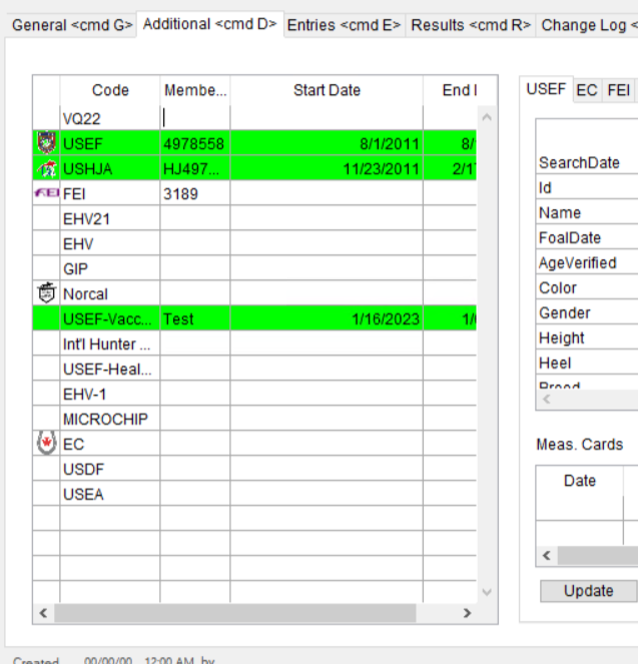Click the Color field label
The height and width of the screenshot is (664, 638).
(x=558, y=288)
